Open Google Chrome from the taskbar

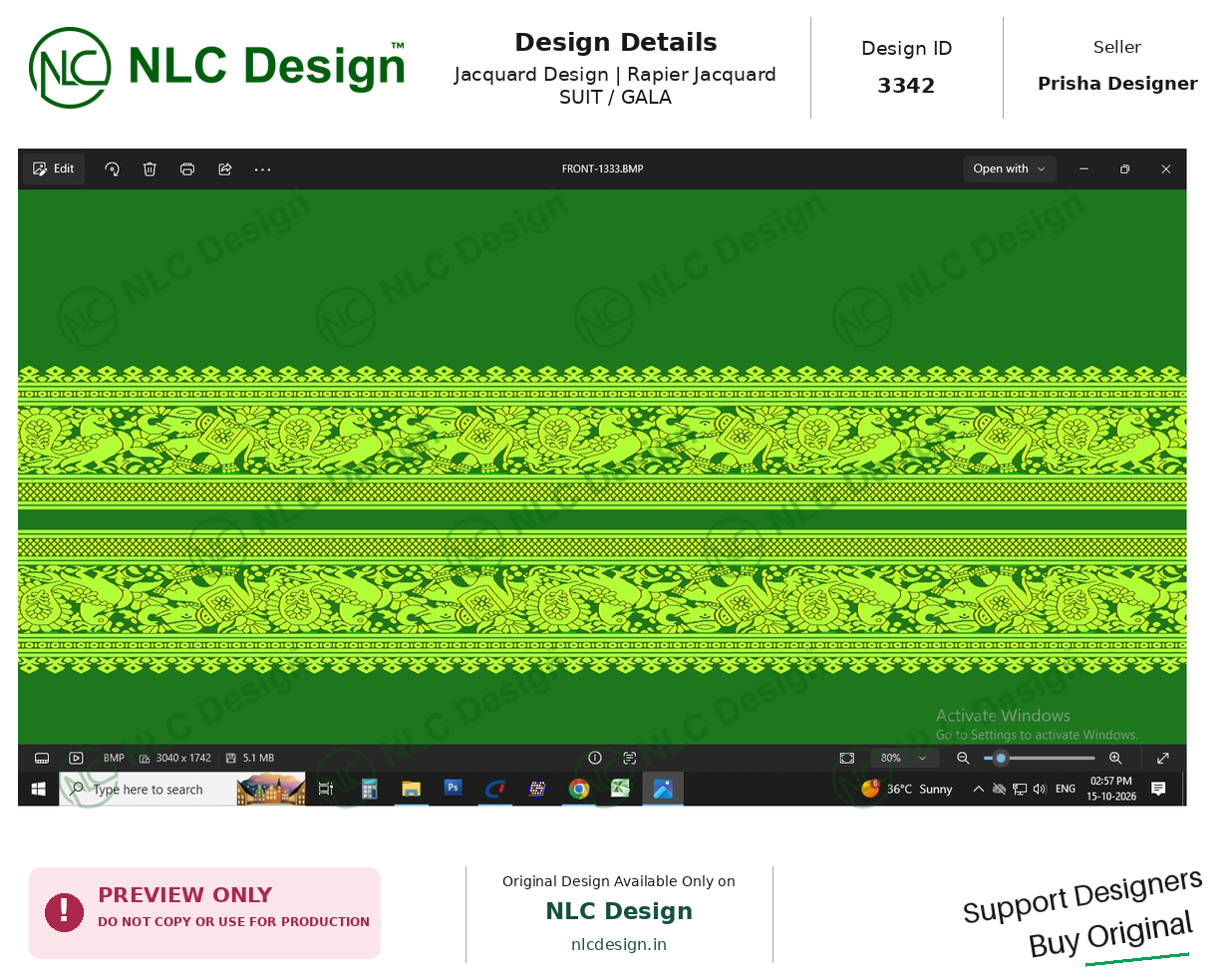point(578,790)
